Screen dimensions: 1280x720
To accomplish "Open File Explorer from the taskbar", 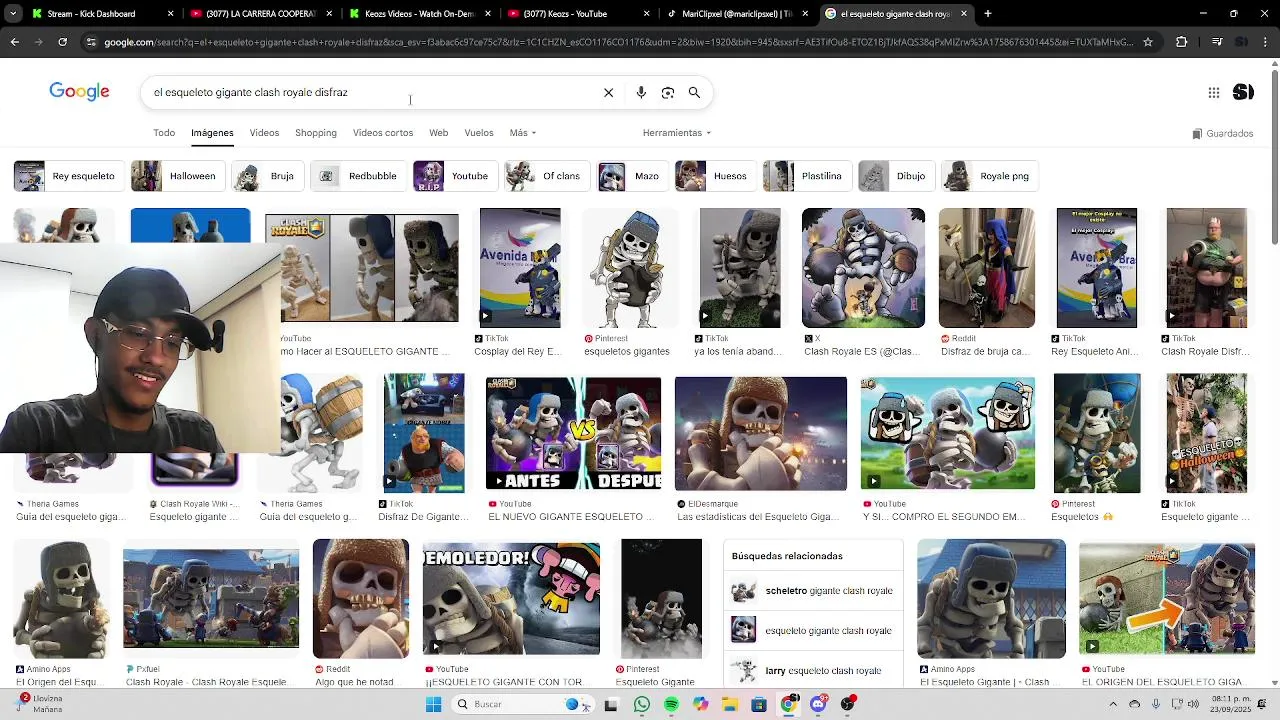I will coord(729,704).
